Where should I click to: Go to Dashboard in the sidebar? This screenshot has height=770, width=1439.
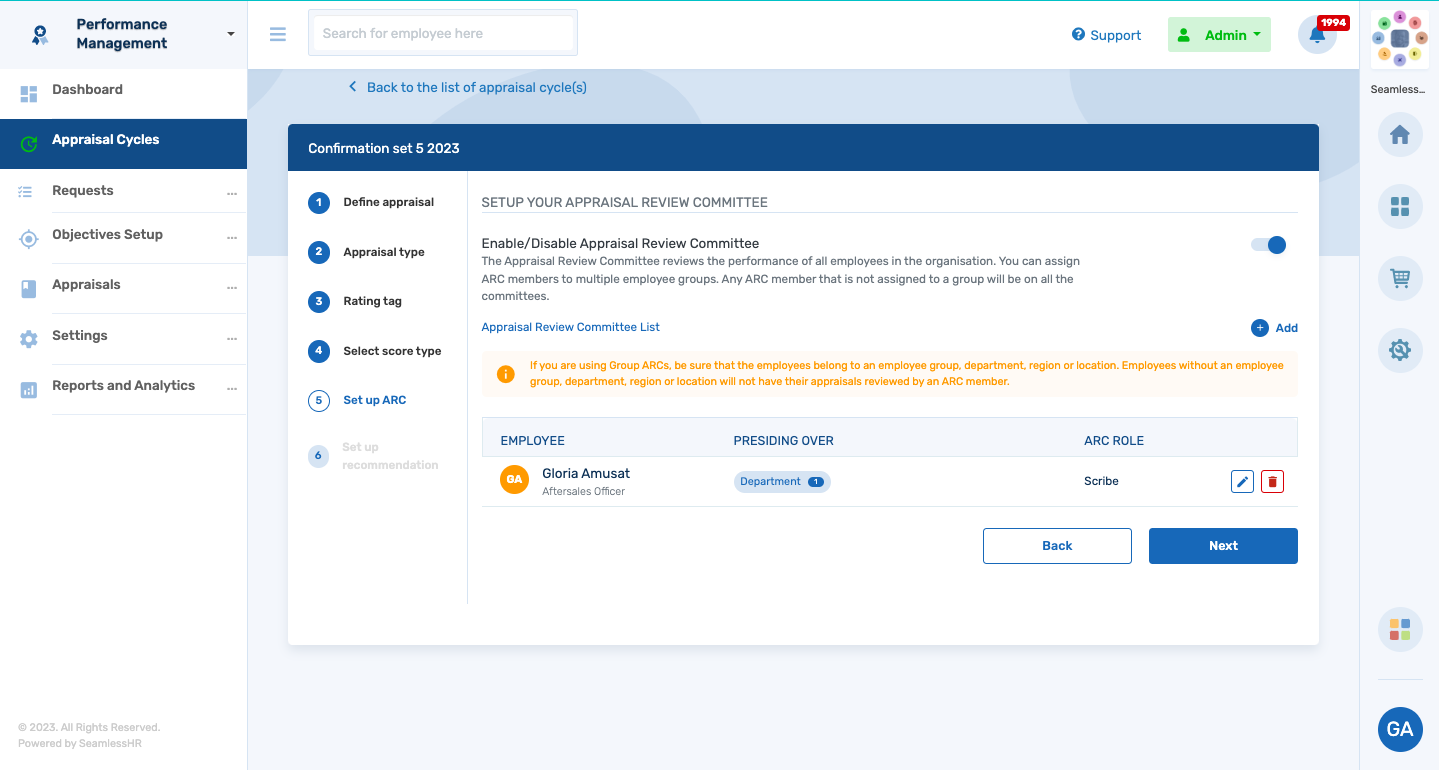(x=88, y=90)
